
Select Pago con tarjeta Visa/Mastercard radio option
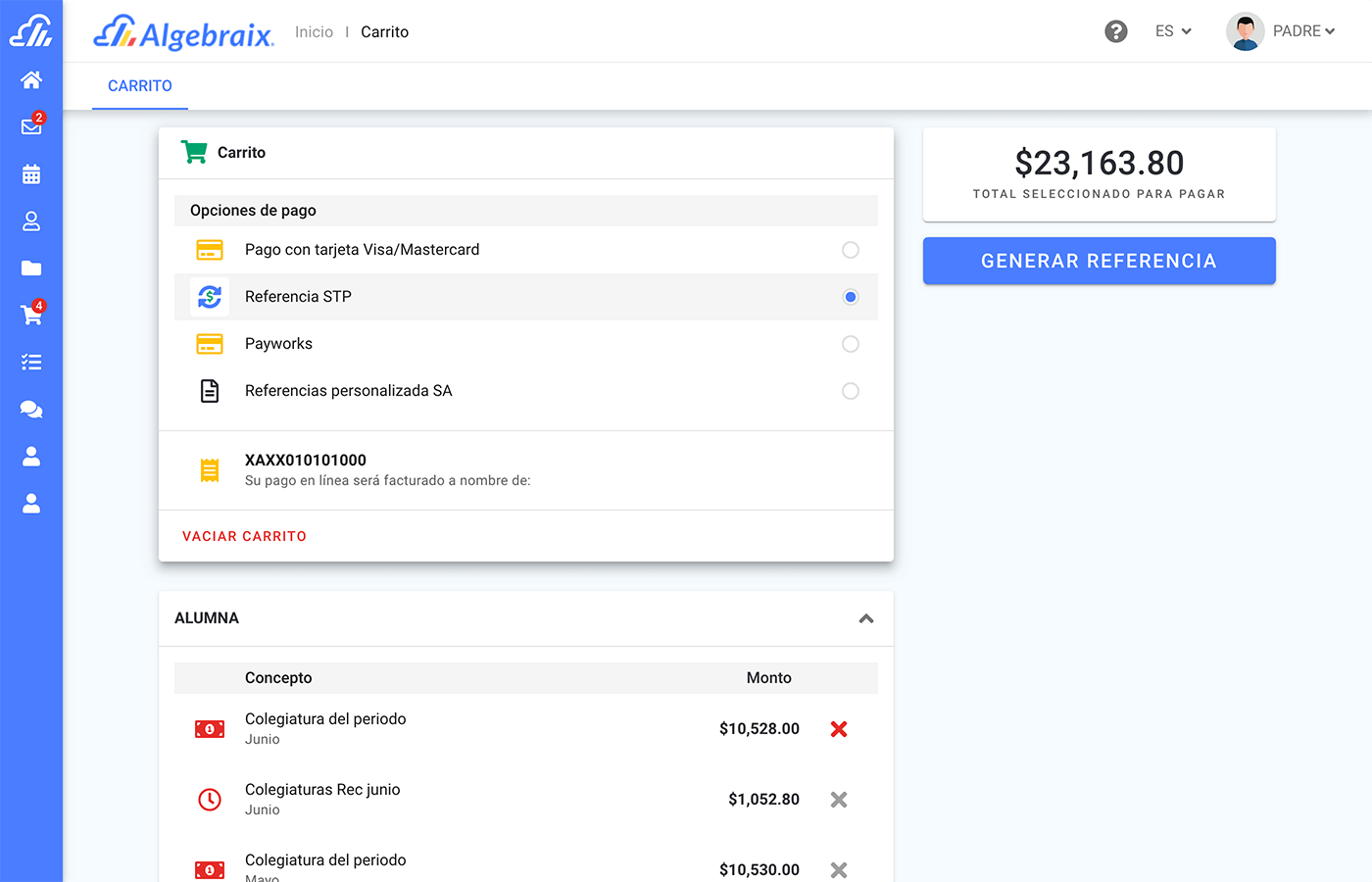pyautogui.click(x=851, y=250)
